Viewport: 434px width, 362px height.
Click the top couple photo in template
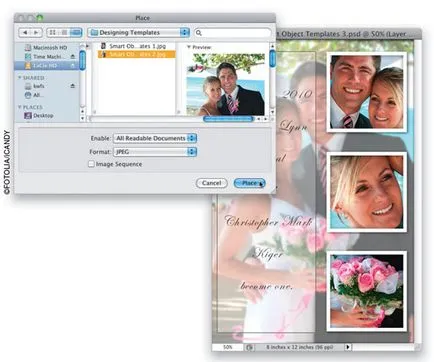pos(366,92)
